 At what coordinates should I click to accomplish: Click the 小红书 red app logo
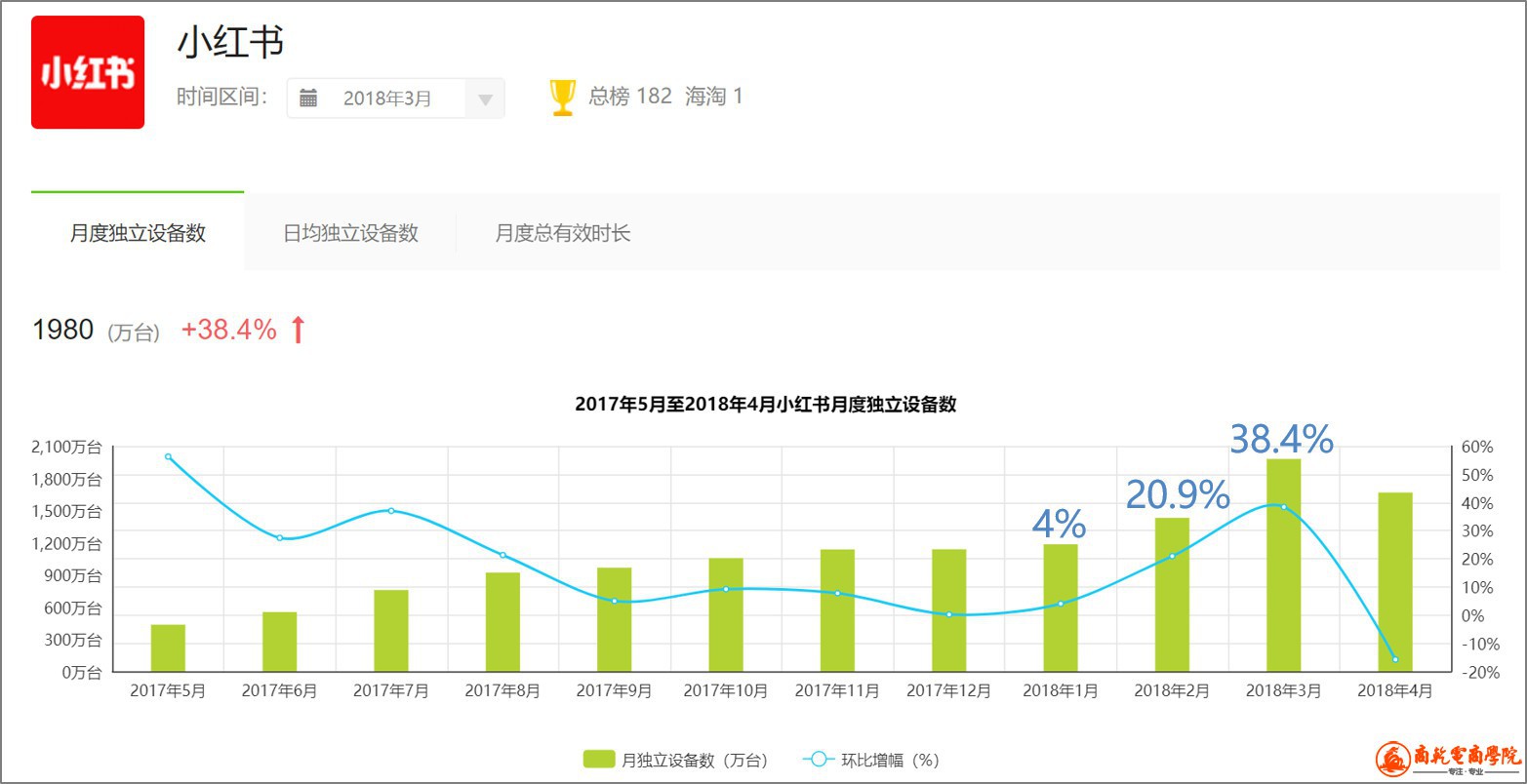pos(88,72)
